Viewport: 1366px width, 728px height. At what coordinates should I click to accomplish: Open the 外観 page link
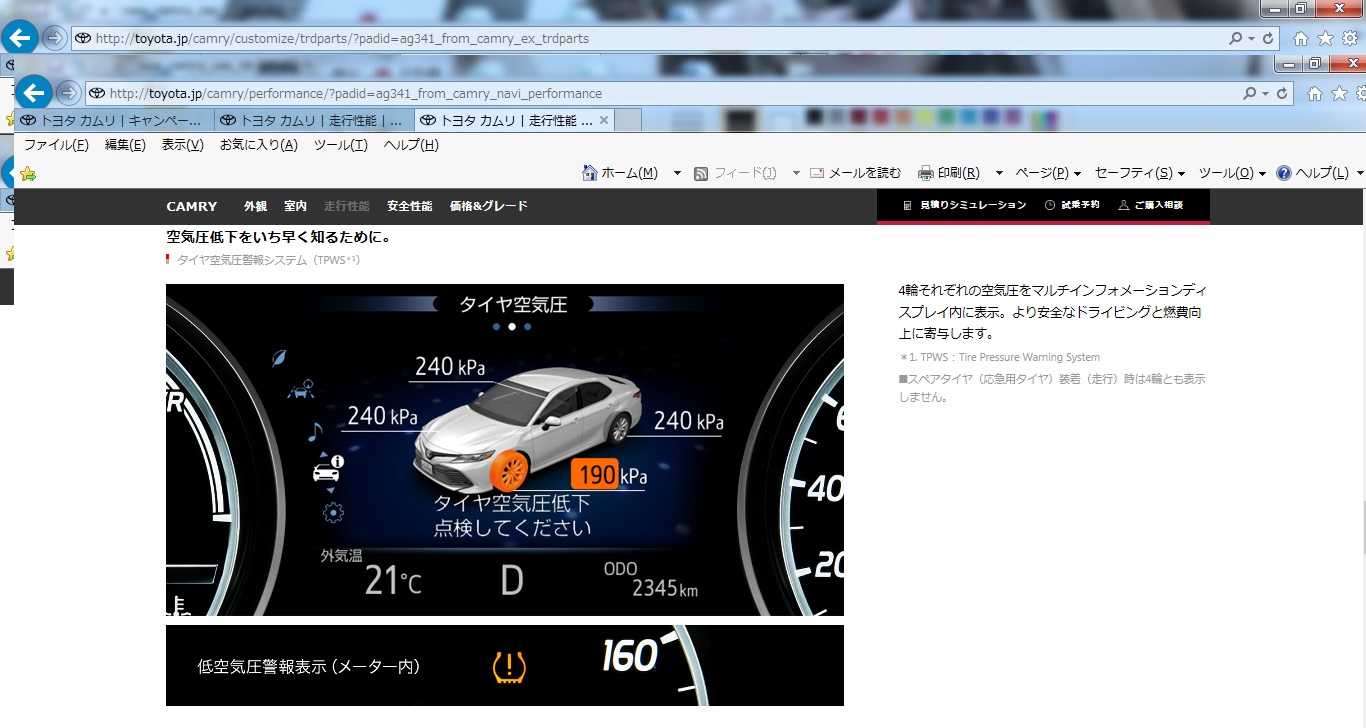point(255,206)
